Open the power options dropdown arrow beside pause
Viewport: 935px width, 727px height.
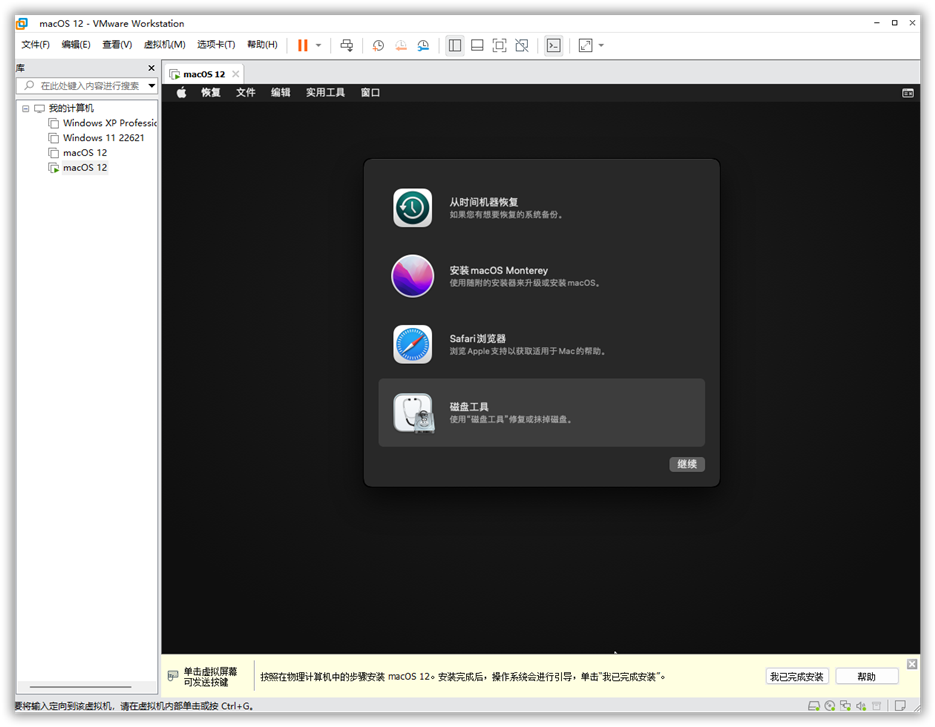[318, 45]
